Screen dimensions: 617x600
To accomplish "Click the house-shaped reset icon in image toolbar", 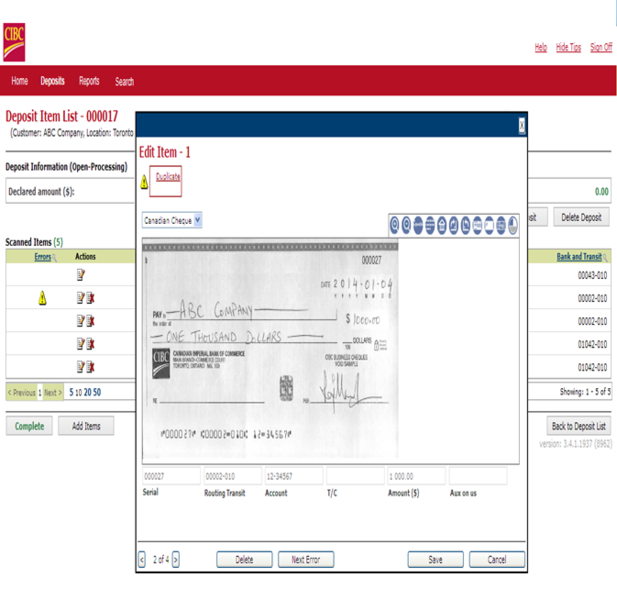I will 442,225.
